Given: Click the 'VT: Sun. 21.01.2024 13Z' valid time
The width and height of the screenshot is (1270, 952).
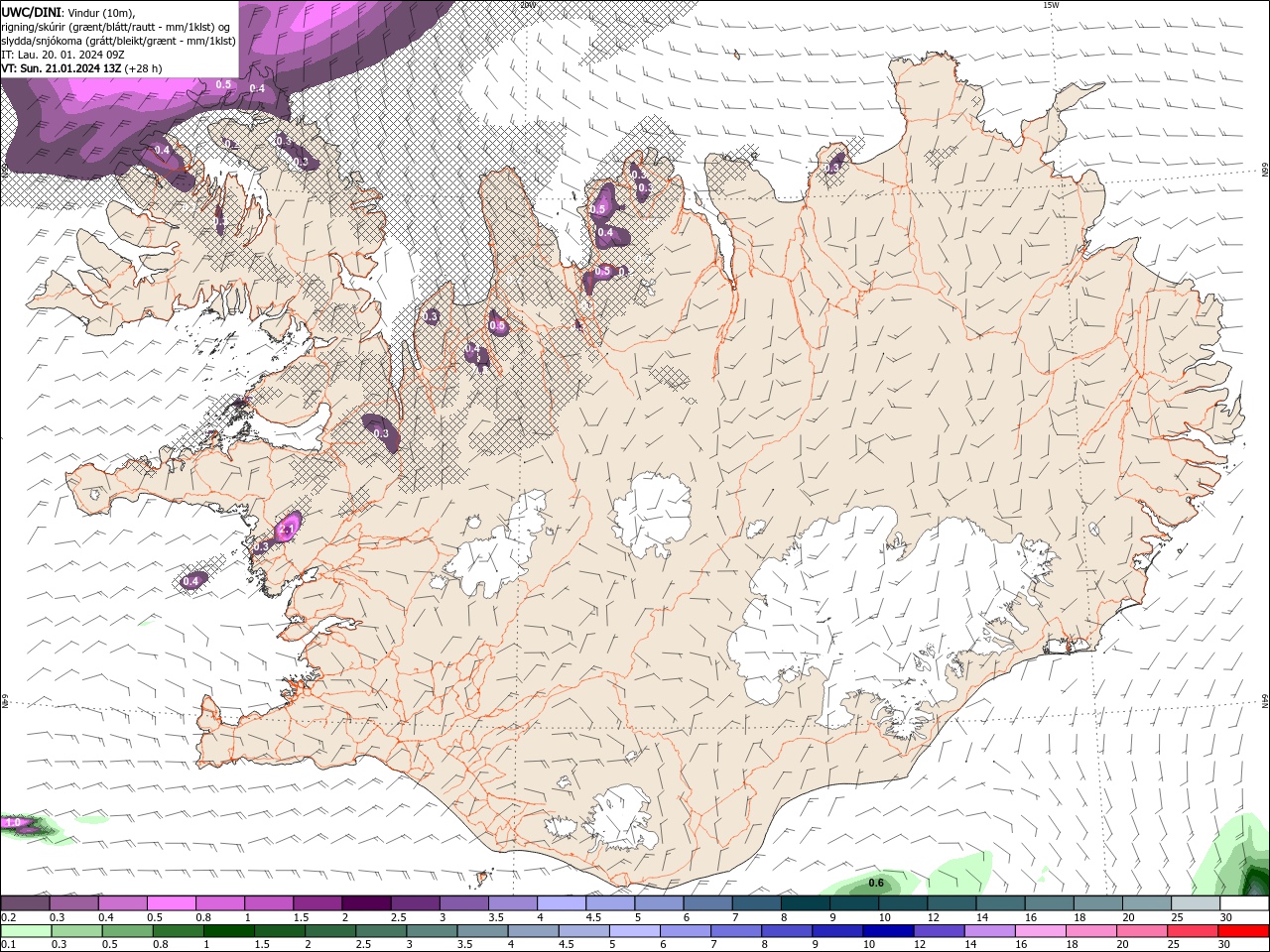Looking at the screenshot, I should (62, 68).
